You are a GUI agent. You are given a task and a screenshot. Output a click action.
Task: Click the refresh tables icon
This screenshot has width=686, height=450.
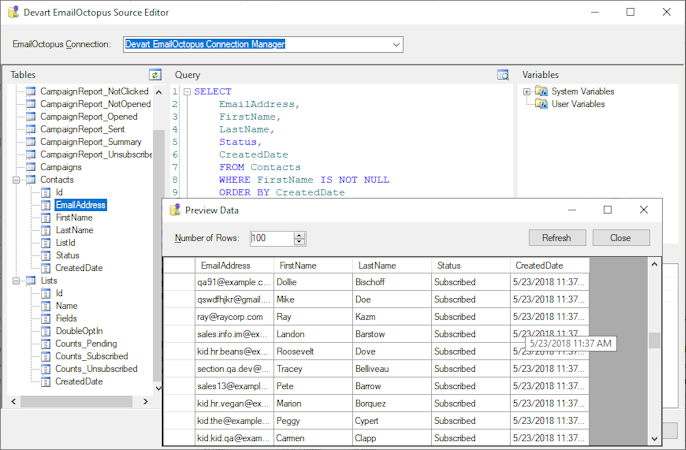tap(155, 75)
